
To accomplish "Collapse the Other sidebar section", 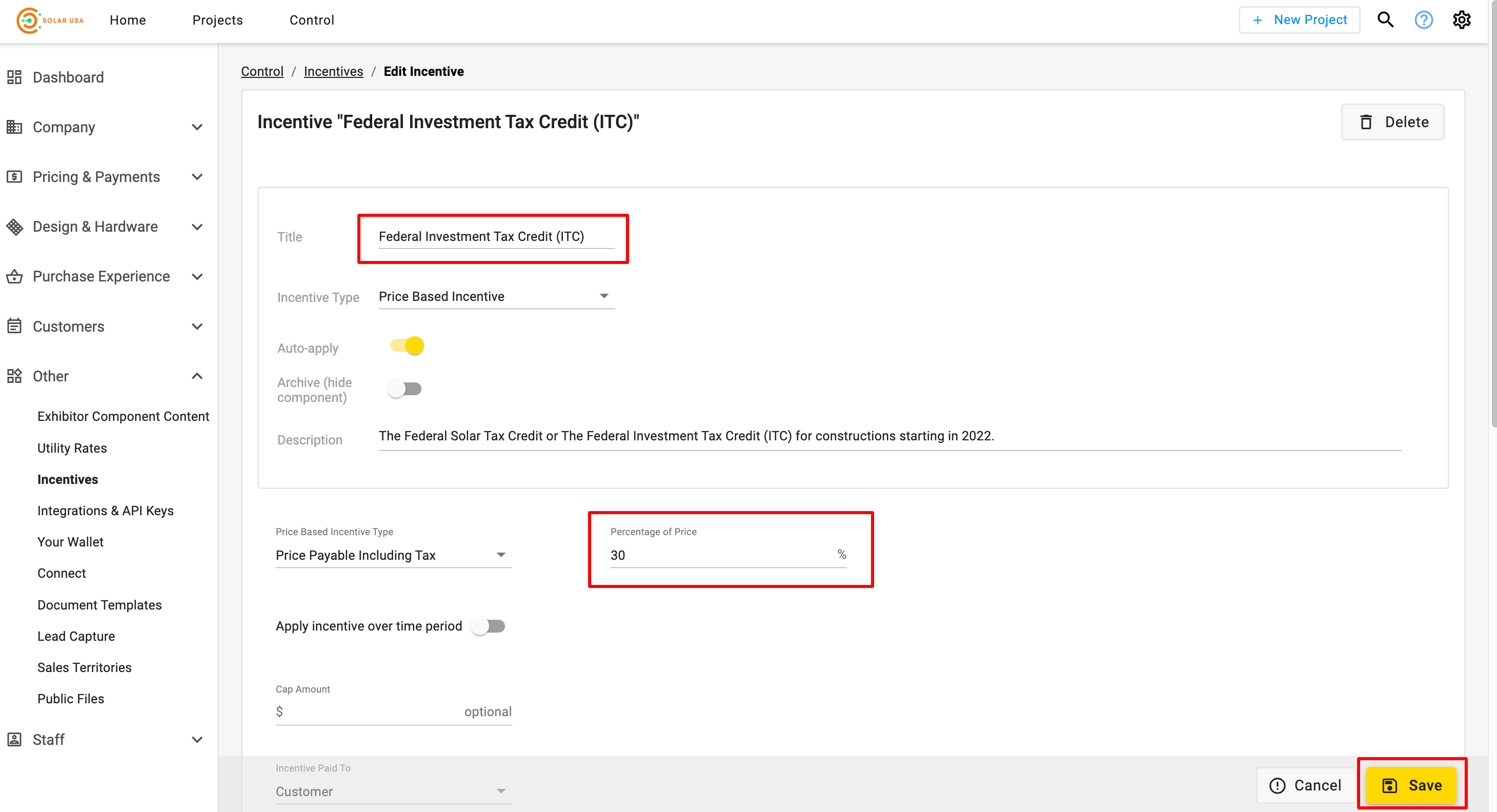I will [x=197, y=376].
